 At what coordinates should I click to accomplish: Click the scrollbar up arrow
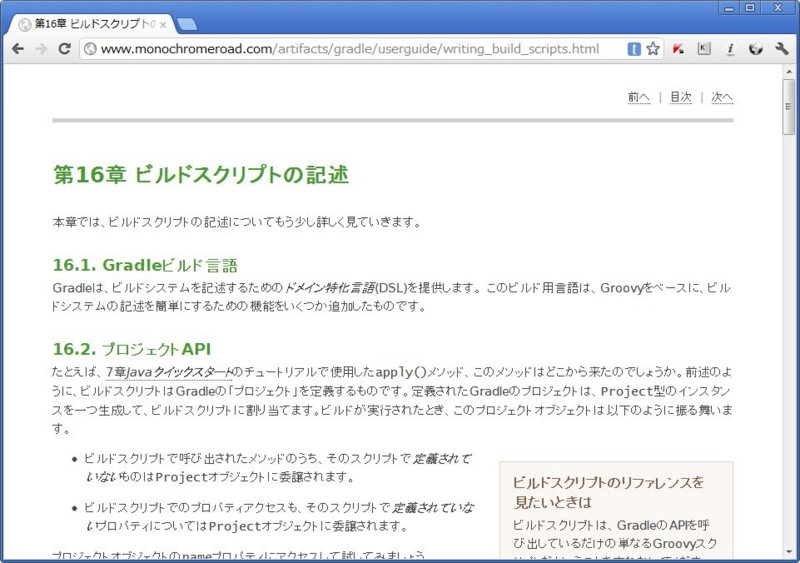789,72
